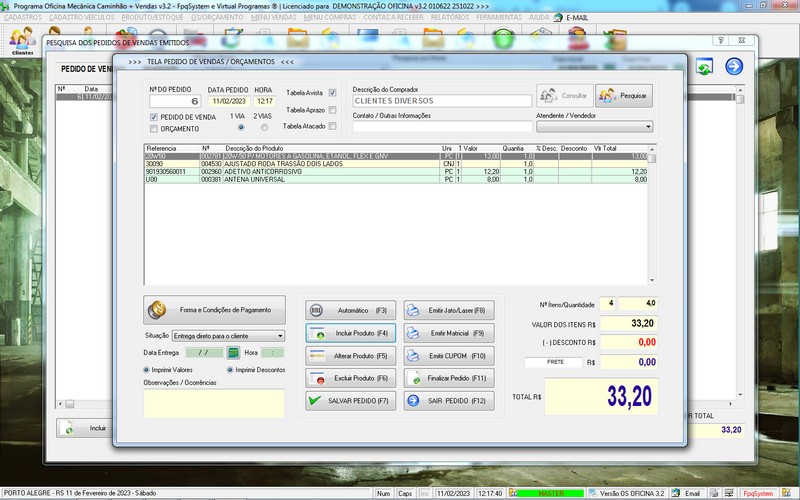Click Alterar Produto (F5) button

click(x=351, y=355)
